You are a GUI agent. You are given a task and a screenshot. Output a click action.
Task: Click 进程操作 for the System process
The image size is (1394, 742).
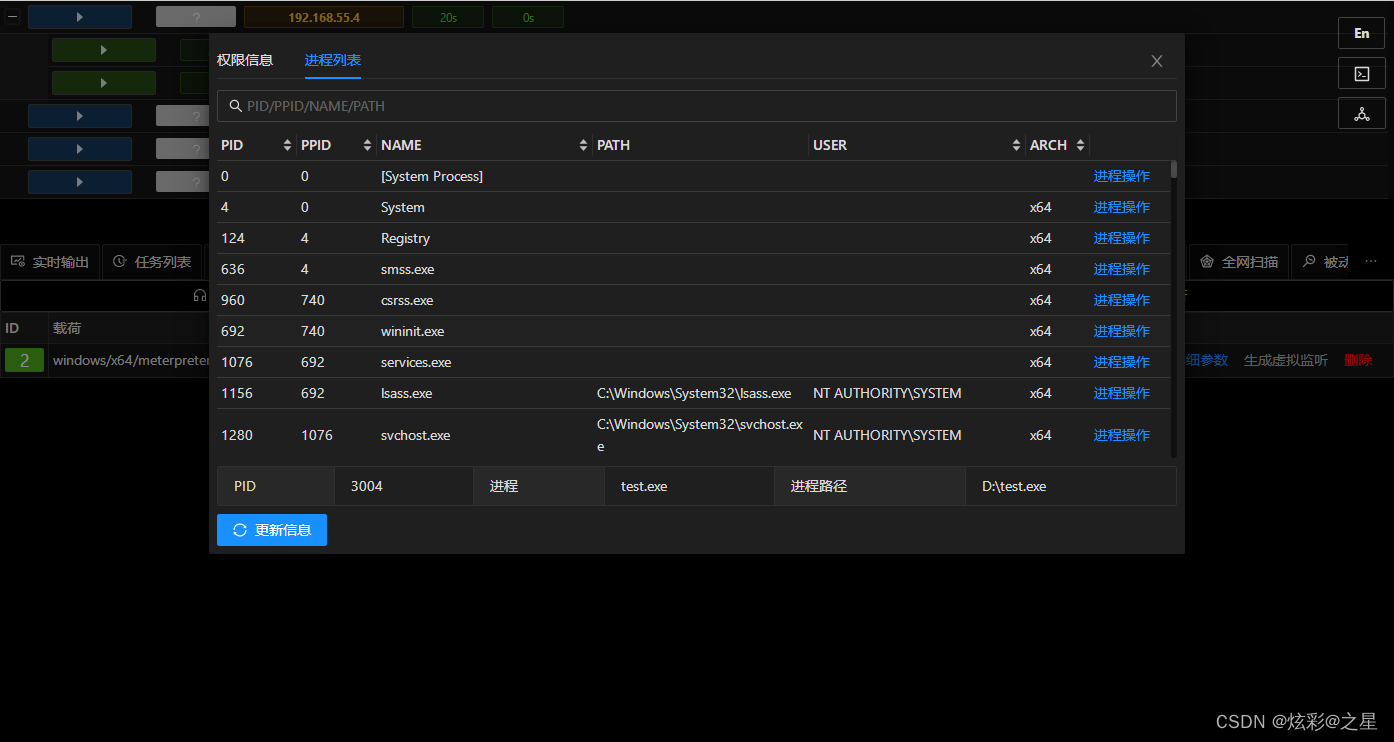click(1121, 207)
